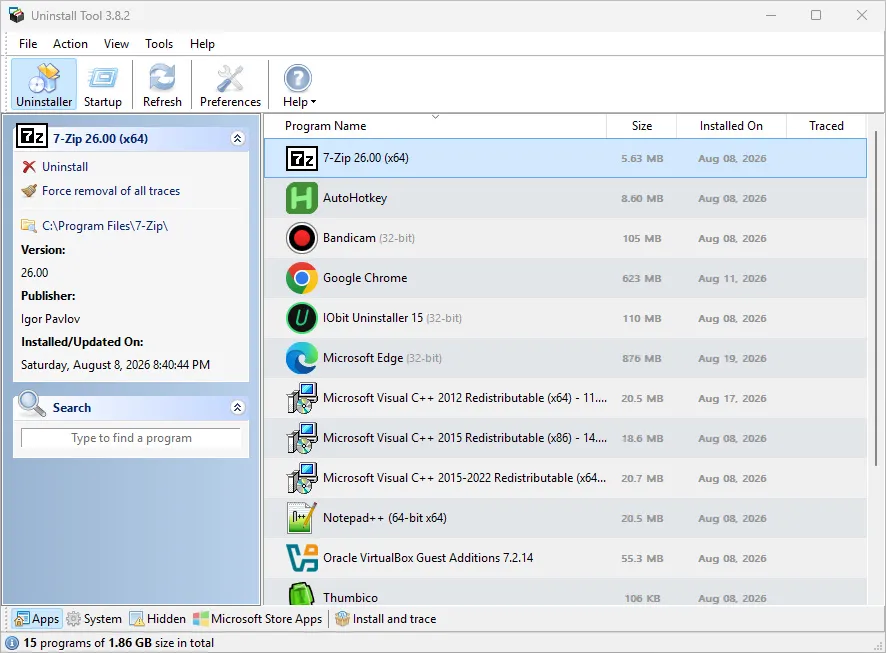Screen dimensions: 886x653
Task: Select the Visual C++ 2012 Redistributable icon
Action: click(x=302, y=398)
